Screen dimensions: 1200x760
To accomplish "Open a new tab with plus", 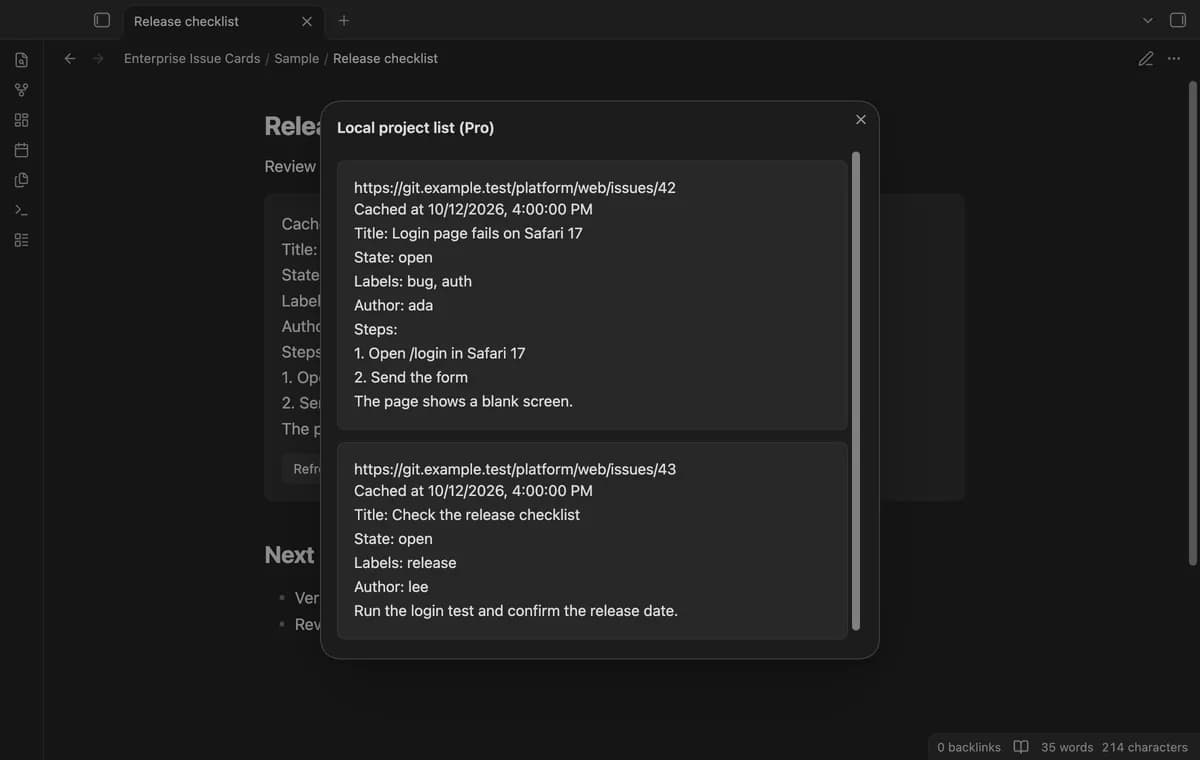I will (344, 20).
